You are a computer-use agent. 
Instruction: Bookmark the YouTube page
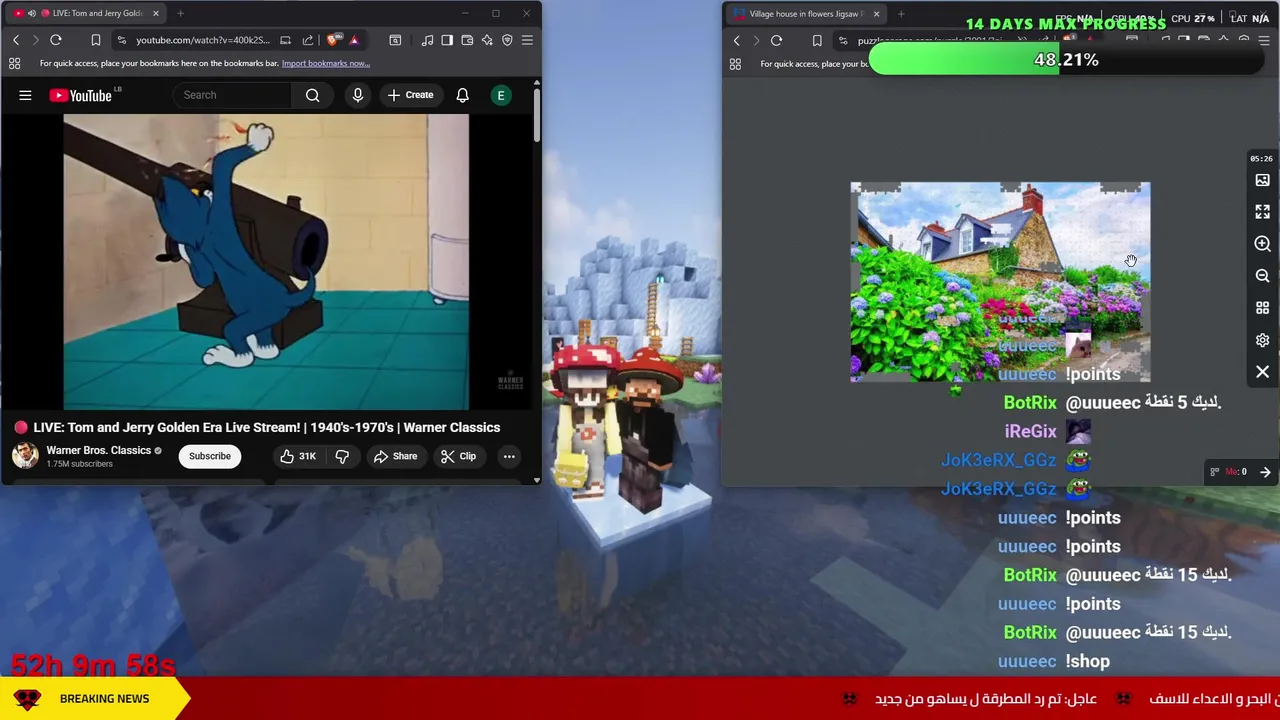pos(96,40)
